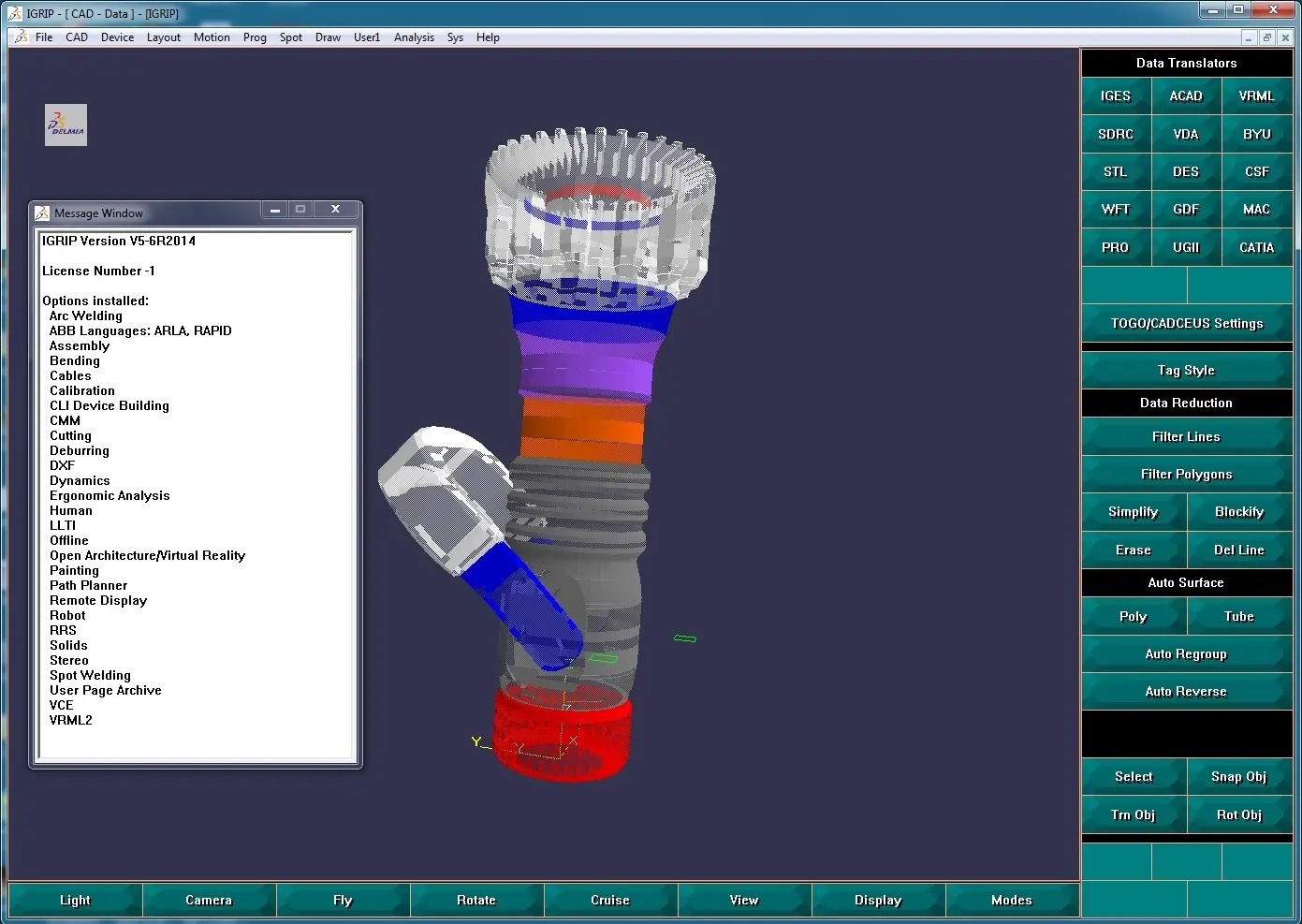Choose Poly auto surface
Viewport: 1302px width, 924px height.
click(x=1134, y=617)
